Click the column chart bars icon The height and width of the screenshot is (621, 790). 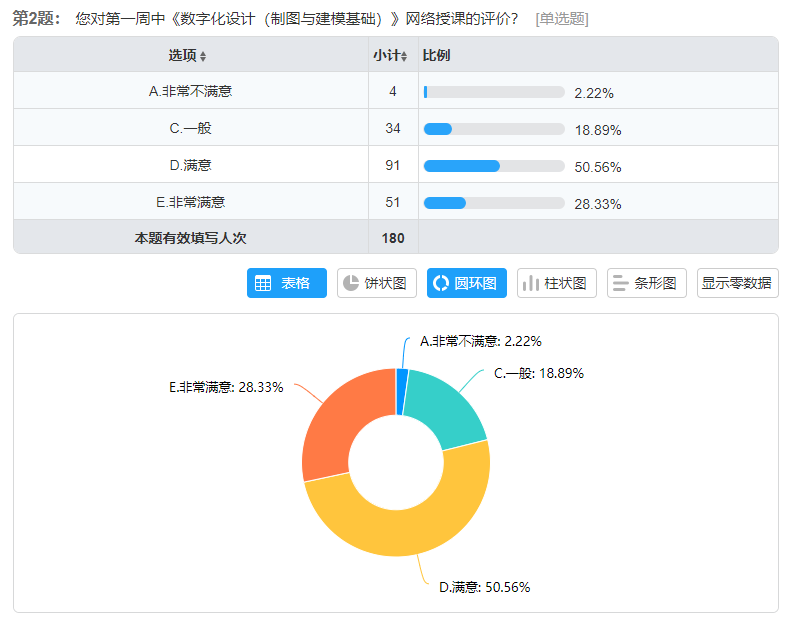pos(530,283)
